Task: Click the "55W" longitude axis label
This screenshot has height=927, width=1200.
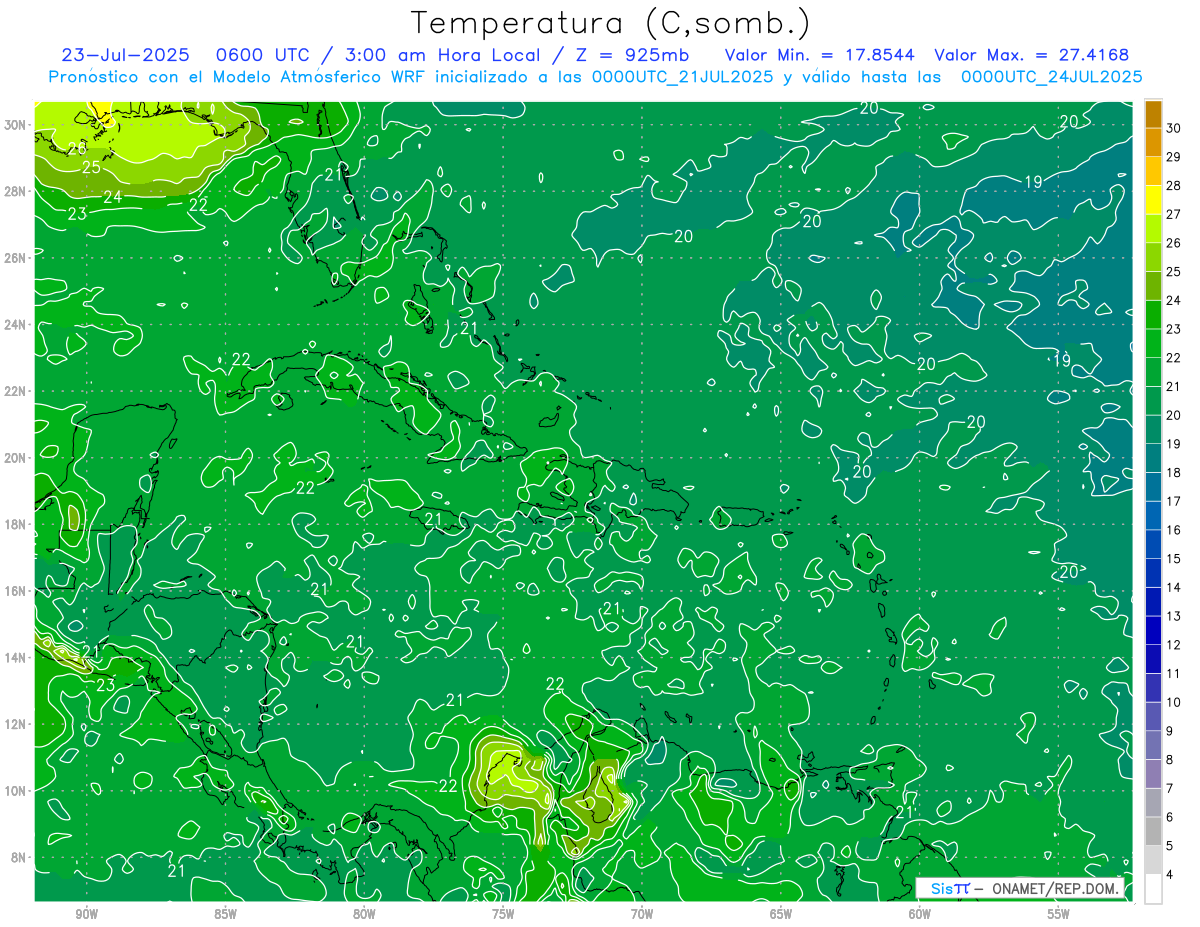Action: click(1058, 914)
